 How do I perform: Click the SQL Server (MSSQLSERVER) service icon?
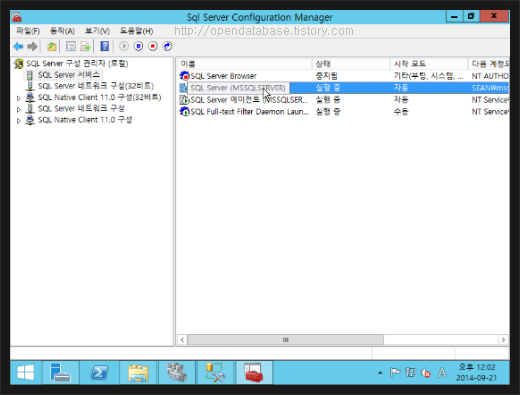pyautogui.click(x=183, y=88)
